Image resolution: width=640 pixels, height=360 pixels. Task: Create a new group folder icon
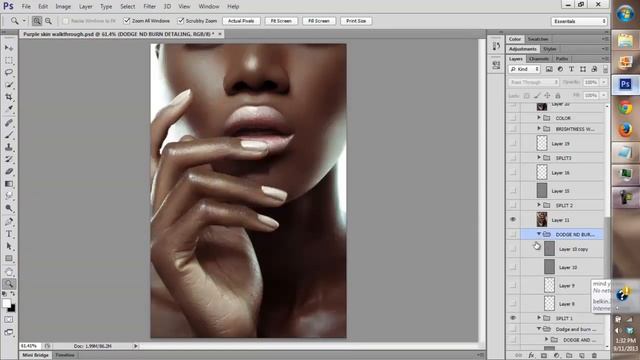tap(569, 356)
